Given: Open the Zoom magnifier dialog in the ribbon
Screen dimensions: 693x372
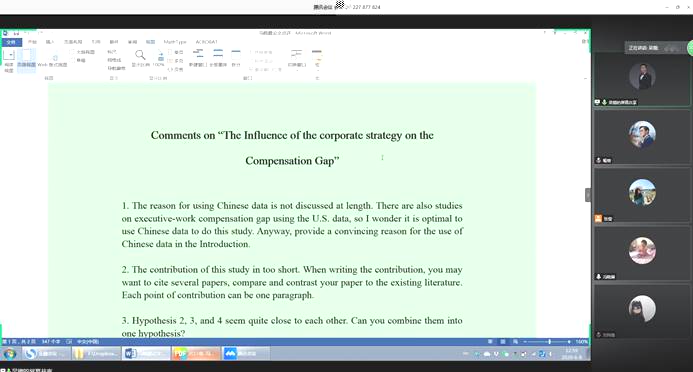Looking at the screenshot, I should tap(140, 58).
